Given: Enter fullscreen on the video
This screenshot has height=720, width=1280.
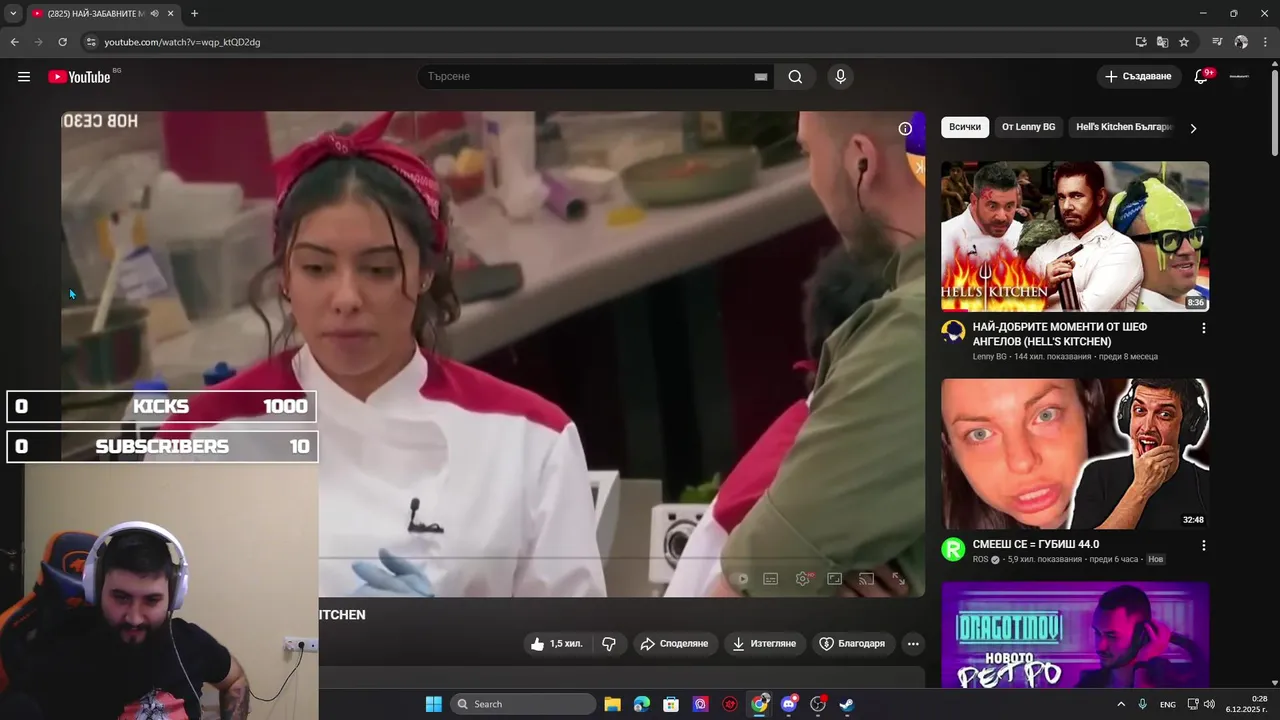Looking at the screenshot, I should tap(899, 579).
